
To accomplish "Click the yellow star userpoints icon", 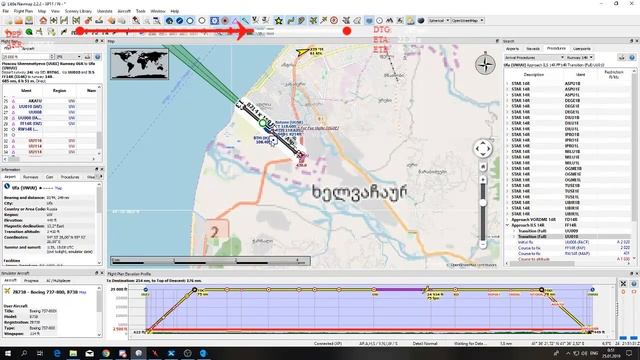I will [278, 20].
